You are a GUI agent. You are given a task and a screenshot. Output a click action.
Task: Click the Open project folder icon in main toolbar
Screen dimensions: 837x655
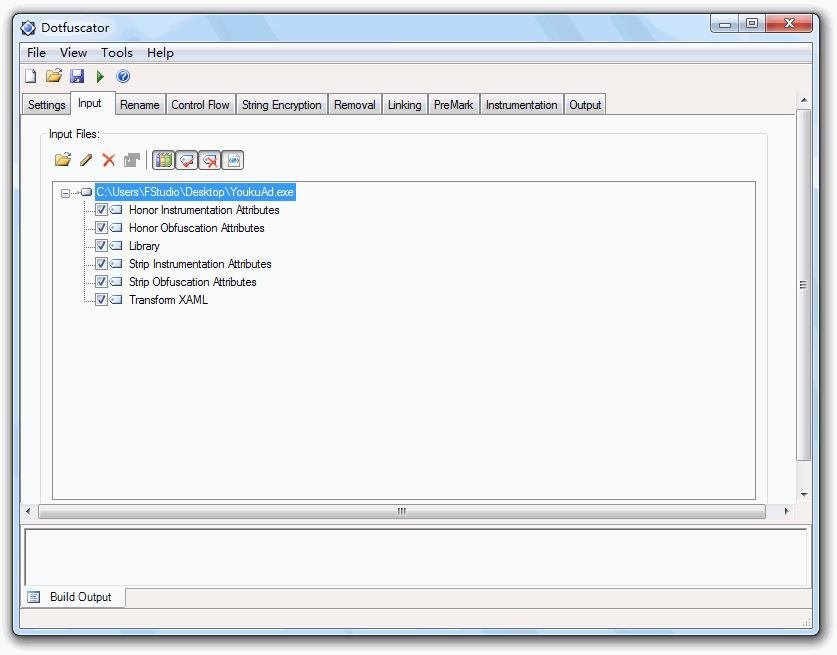[x=54, y=76]
